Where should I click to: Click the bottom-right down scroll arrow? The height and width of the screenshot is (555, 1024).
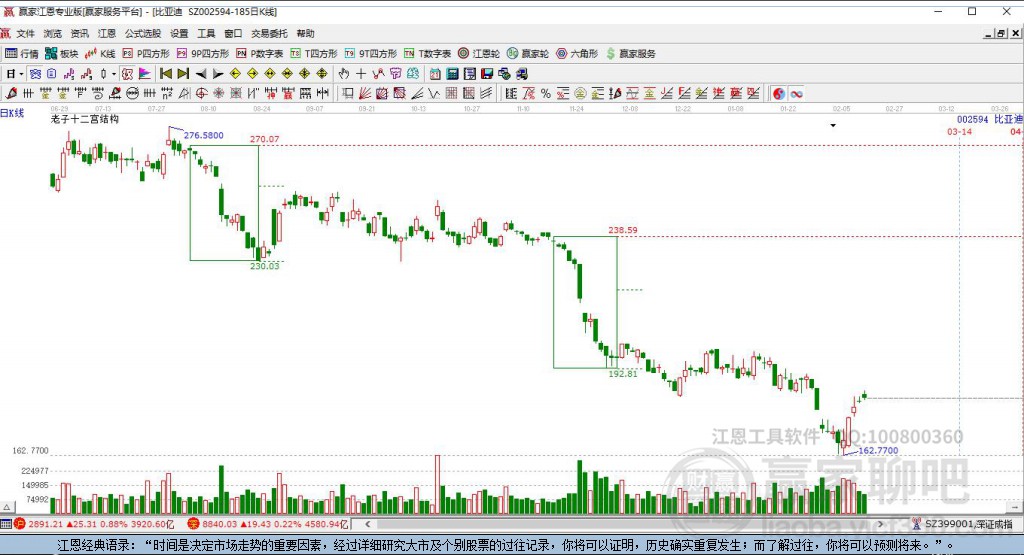coord(1015,507)
